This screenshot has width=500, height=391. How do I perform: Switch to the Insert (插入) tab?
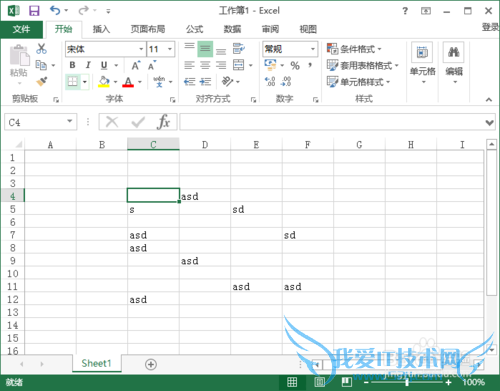(101, 29)
